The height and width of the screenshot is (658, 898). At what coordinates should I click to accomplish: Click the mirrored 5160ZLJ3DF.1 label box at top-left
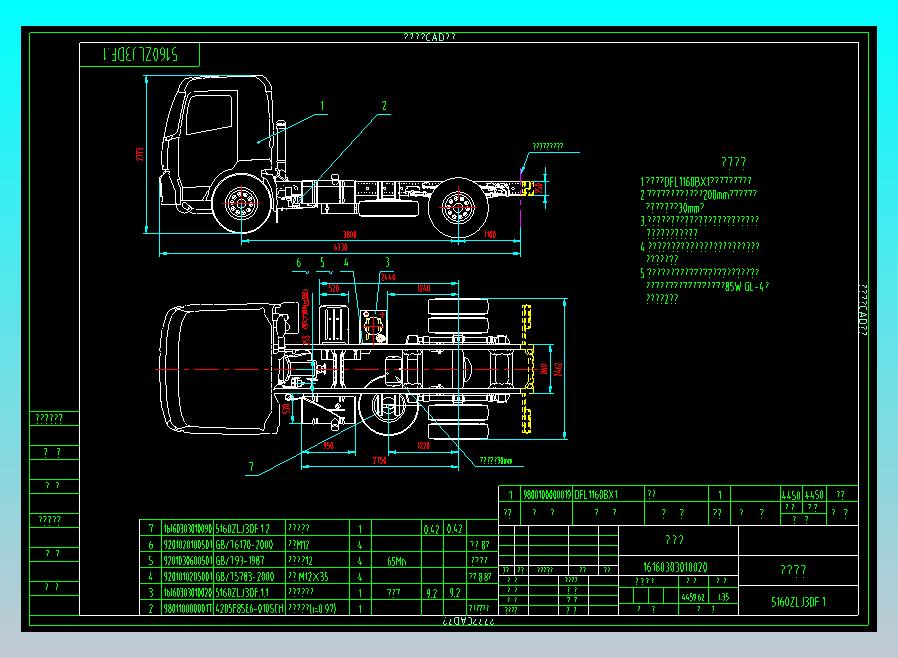140,55
